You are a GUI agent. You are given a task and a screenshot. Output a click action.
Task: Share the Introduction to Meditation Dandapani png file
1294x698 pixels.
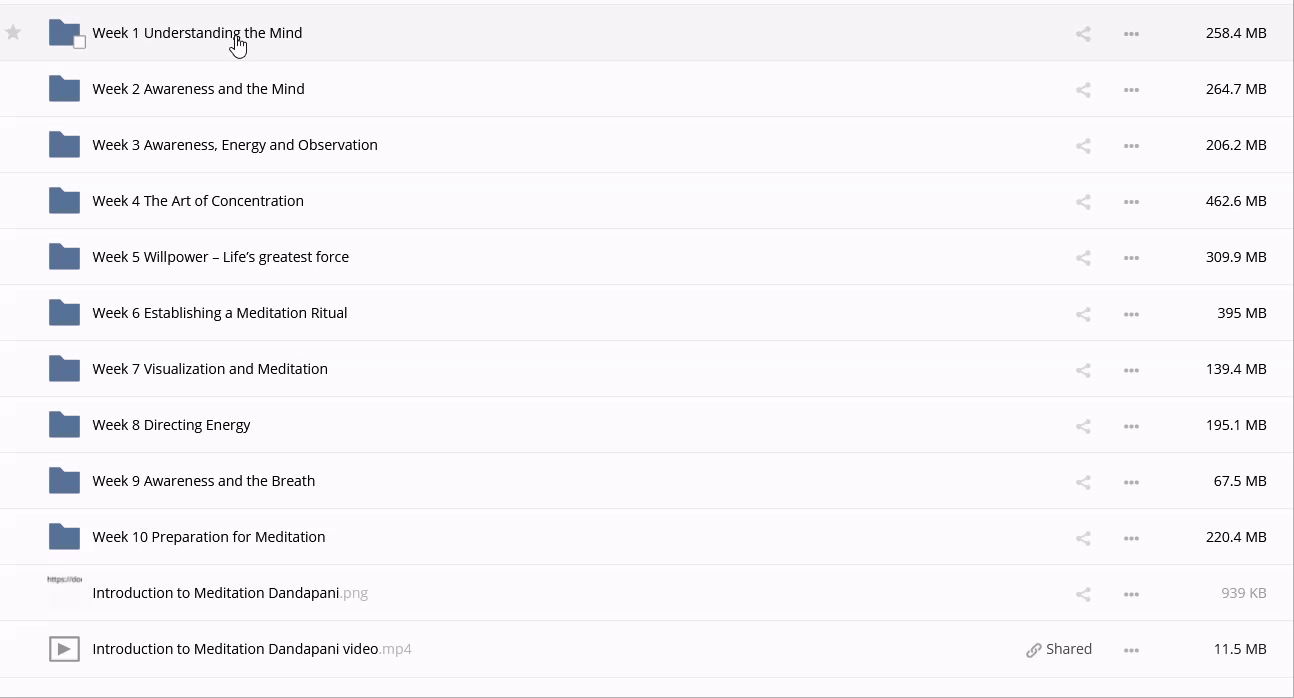[x=1083, y=594]
